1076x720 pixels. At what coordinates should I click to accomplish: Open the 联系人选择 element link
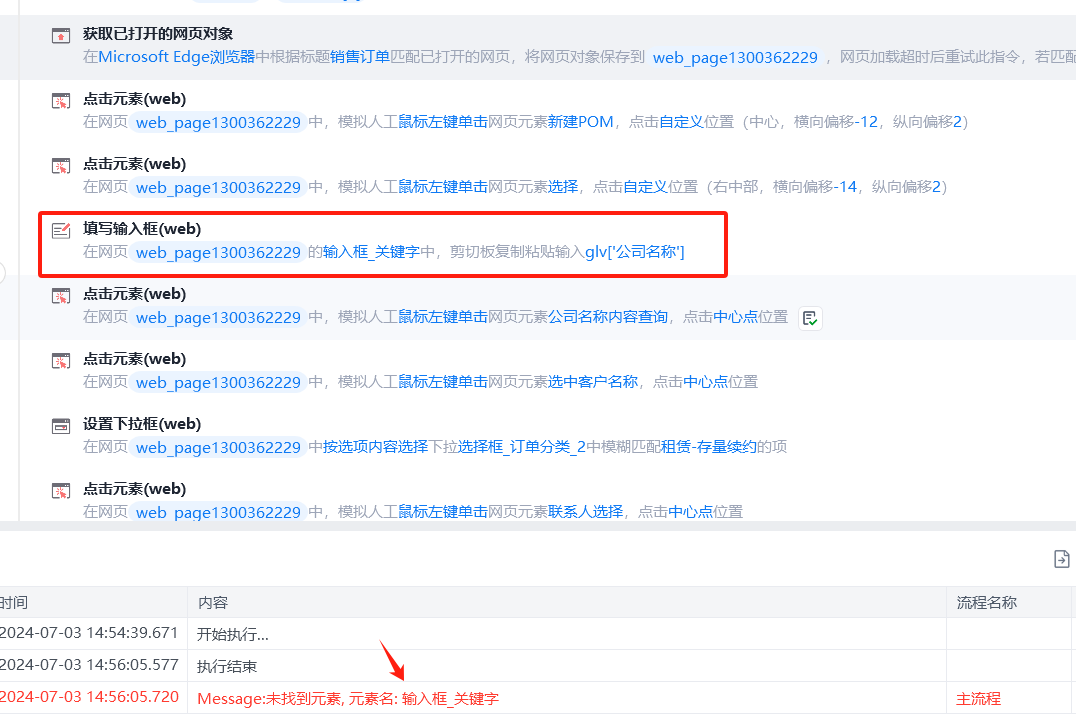point(585,511)
